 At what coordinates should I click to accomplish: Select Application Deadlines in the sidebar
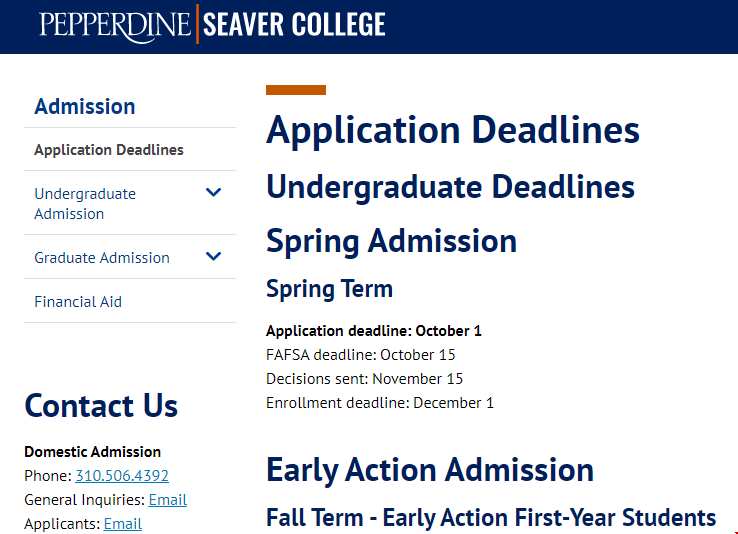click(x=109, y=150)
